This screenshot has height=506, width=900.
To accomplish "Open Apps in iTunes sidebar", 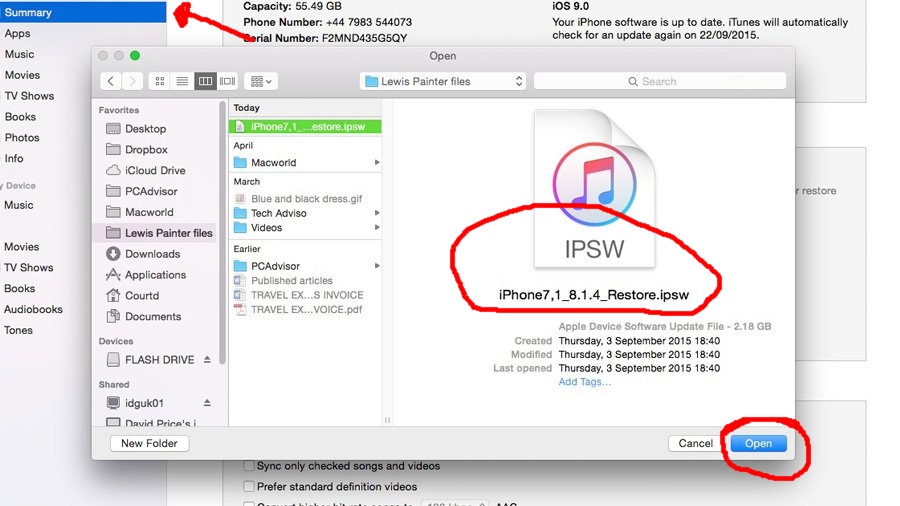I will pyautogui.click(x=17, y=33).
